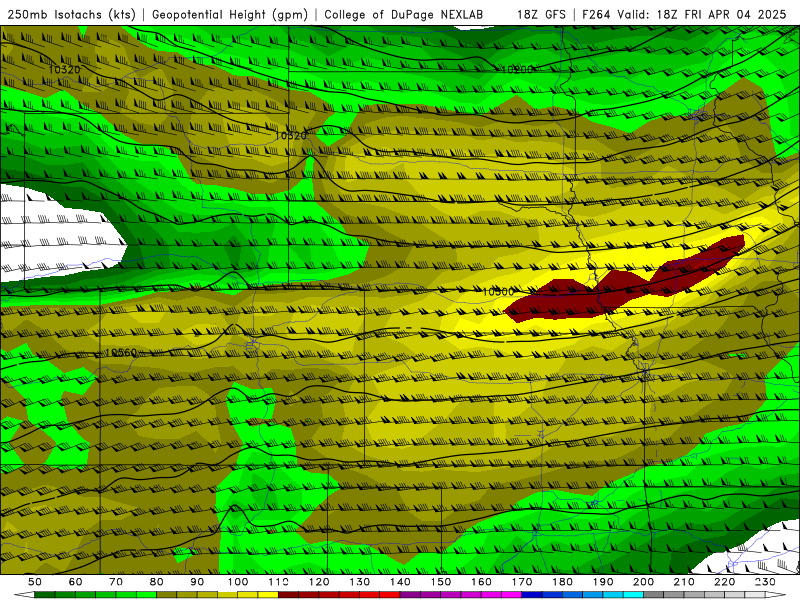Pick the darkest green swatch at the colorbar's start
The height and width of the screenshot is (600, 800).
(45, 595)
